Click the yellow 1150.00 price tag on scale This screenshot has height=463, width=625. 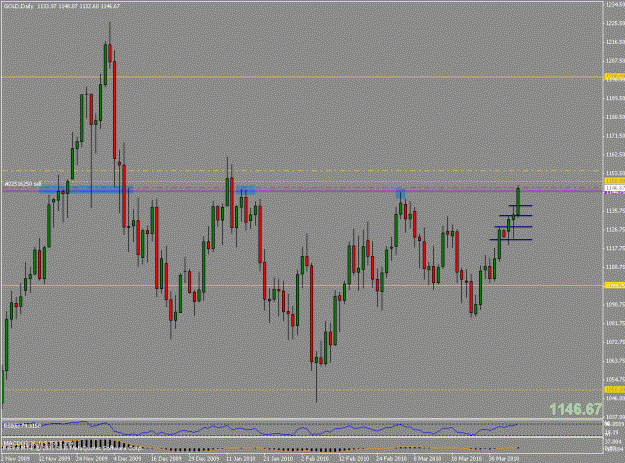614,181
